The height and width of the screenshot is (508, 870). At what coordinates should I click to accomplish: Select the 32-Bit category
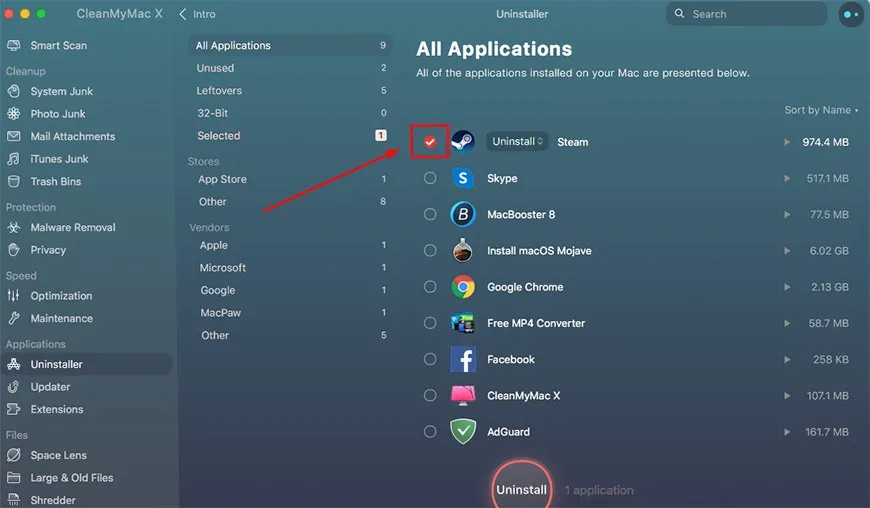coord(290,113)
